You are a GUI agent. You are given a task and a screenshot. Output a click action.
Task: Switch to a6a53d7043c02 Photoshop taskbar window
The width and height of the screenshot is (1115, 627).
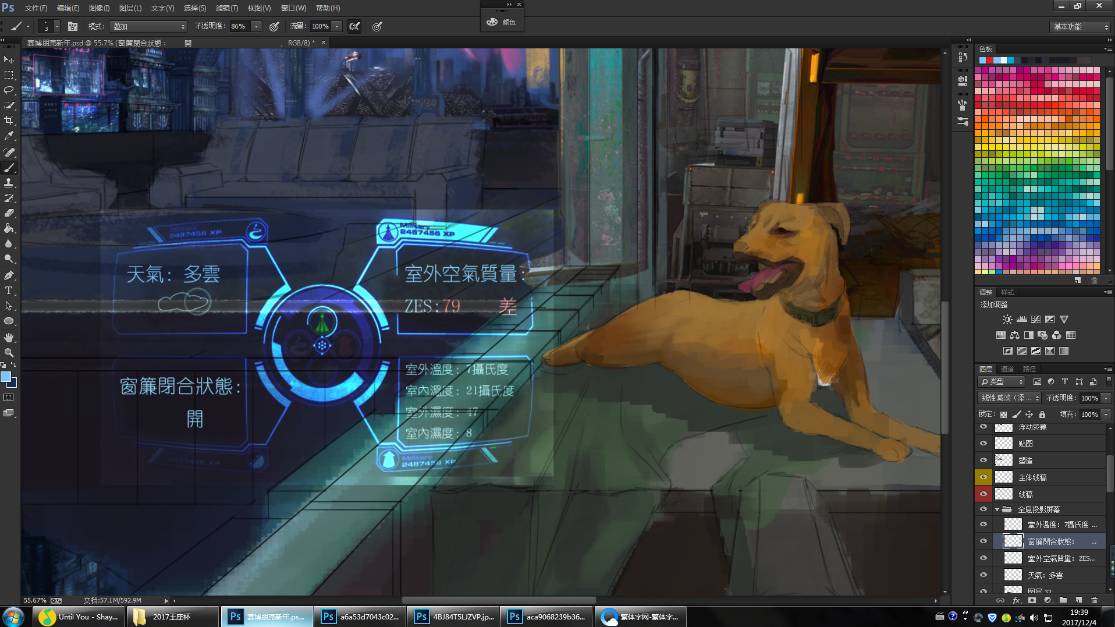(361, 616)
